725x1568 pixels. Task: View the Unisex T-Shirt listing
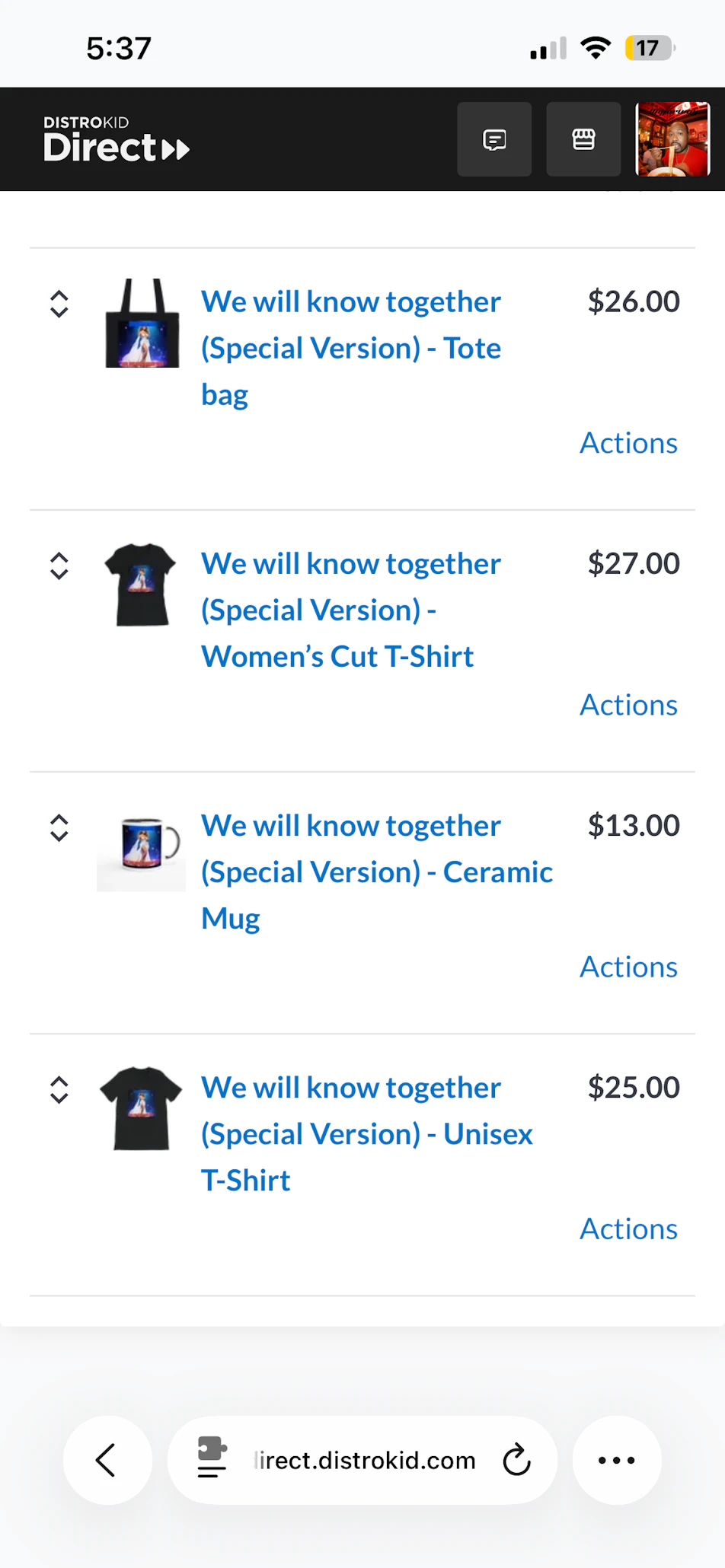click(366, 1133)
